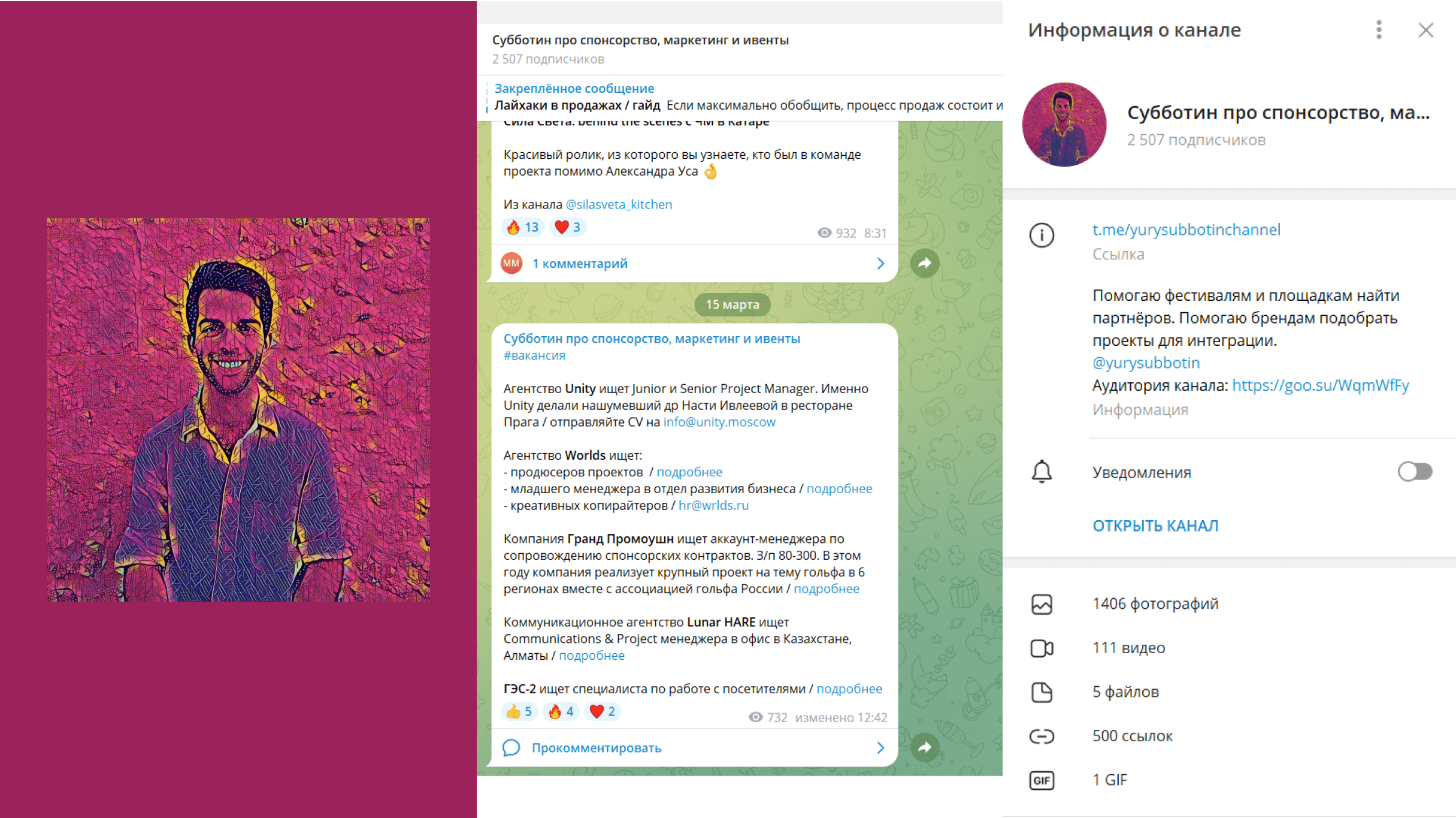Click the heart reaction with 3 votes

click(567, 227)
